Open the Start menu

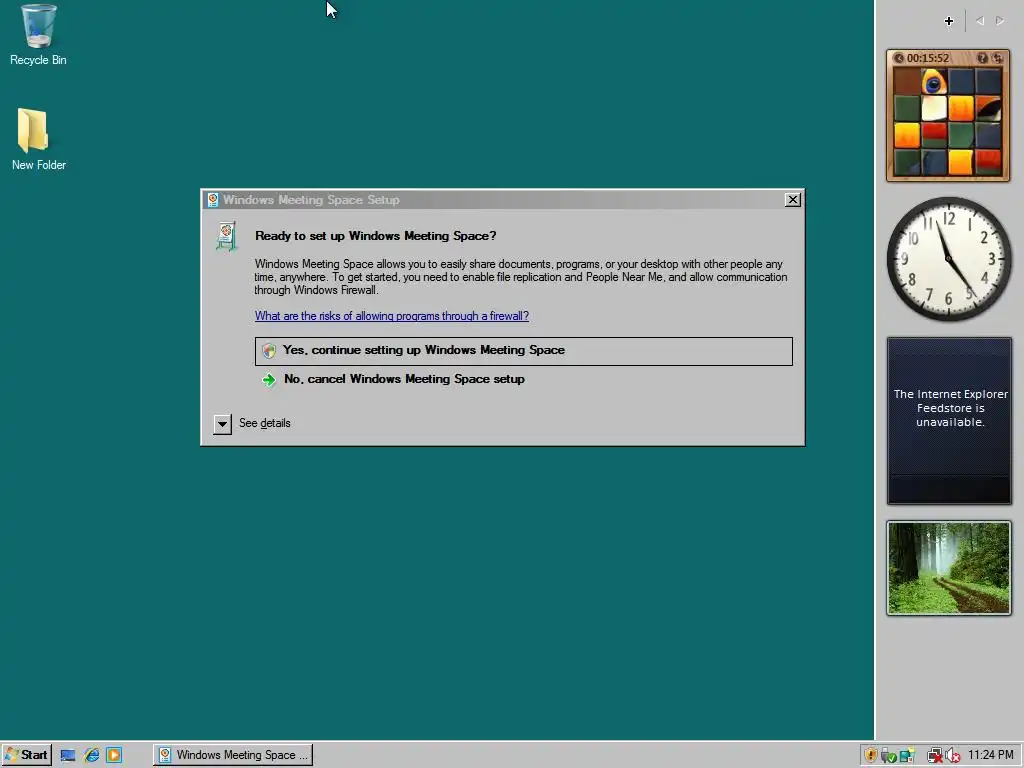[27, 755]
